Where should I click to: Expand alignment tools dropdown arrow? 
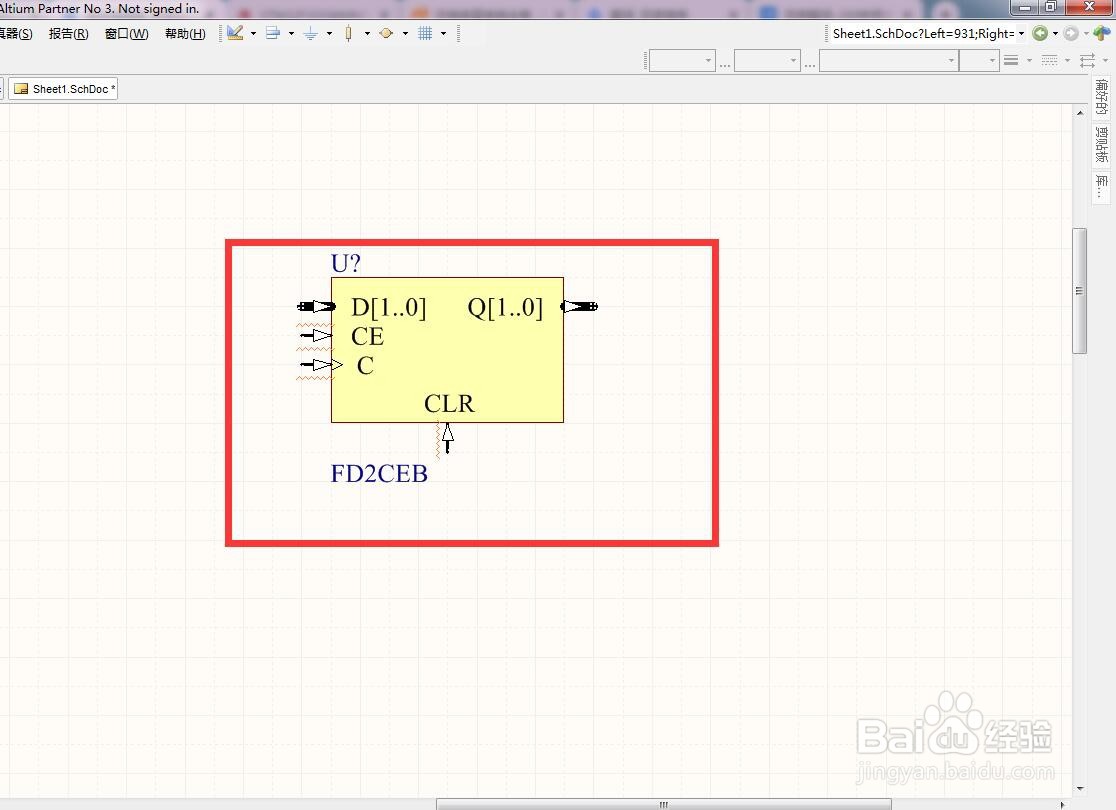pos(291,33)
